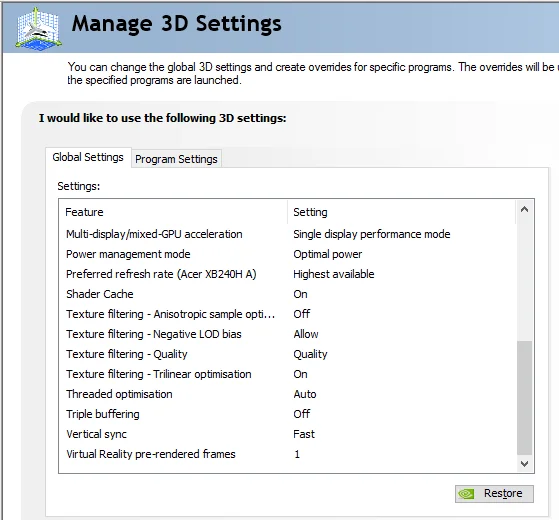Change the Texture filtering Quality setting value
This screenshot has width=559, height=520.
(310, 354)
